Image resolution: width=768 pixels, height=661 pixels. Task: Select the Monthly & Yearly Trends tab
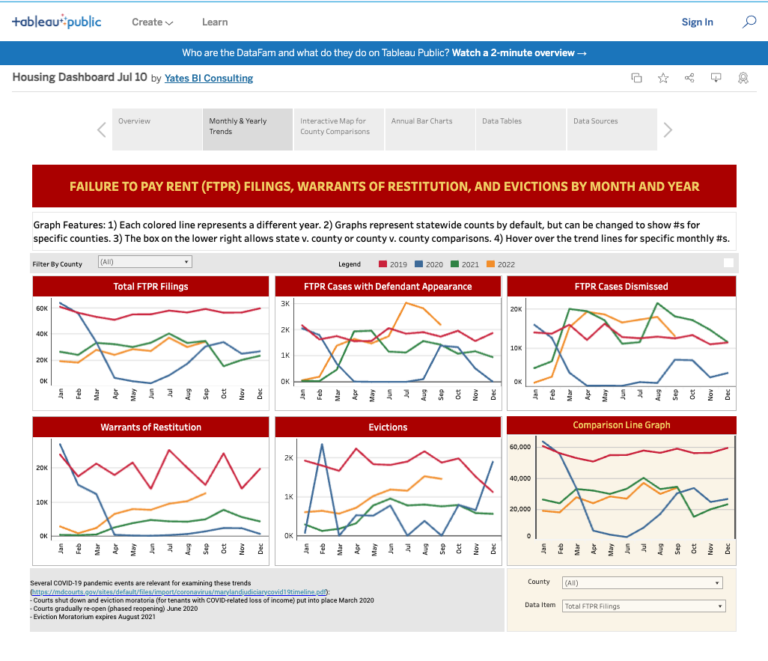[248, 129]
